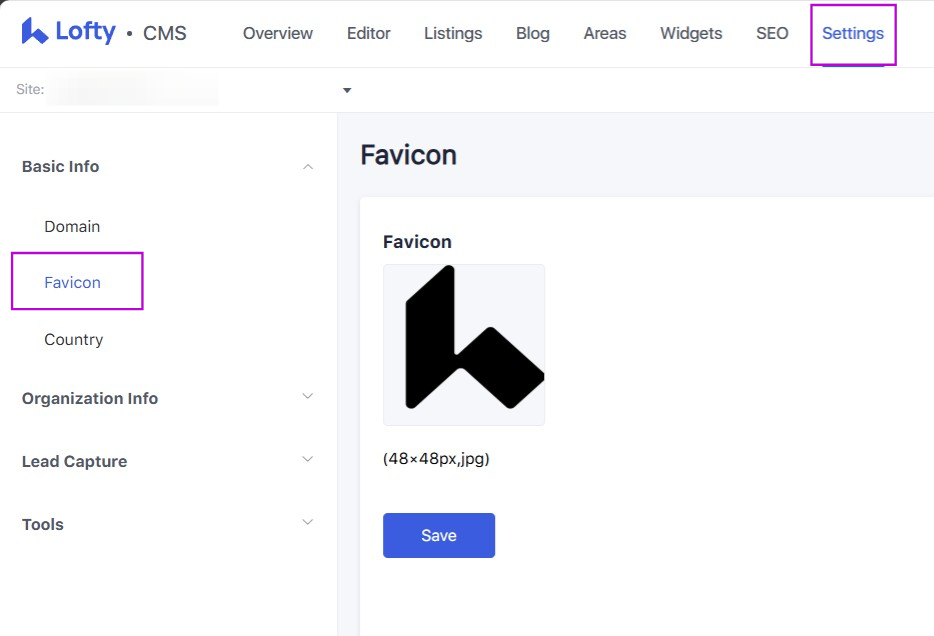Collapse the Basic Info section chevron
934x636 pixels.
308,167
